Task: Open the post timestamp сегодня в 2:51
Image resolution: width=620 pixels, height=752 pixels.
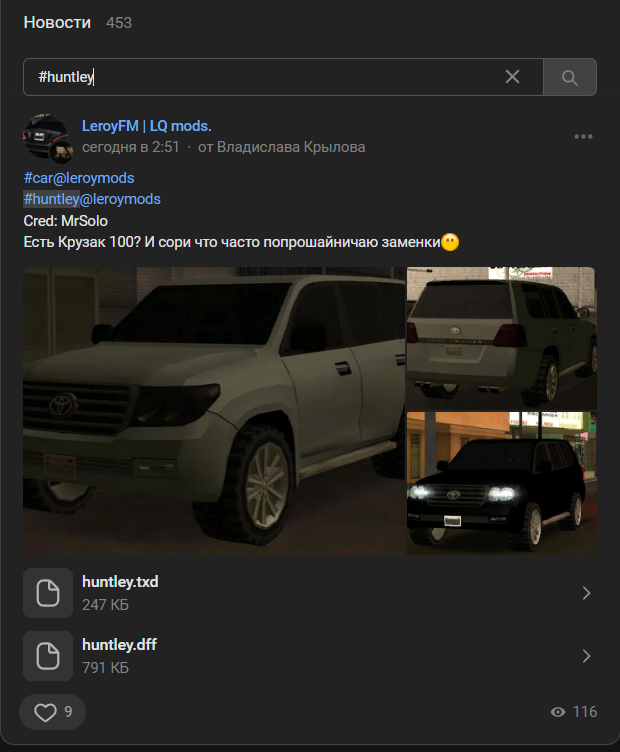Action: pos(130,147)
